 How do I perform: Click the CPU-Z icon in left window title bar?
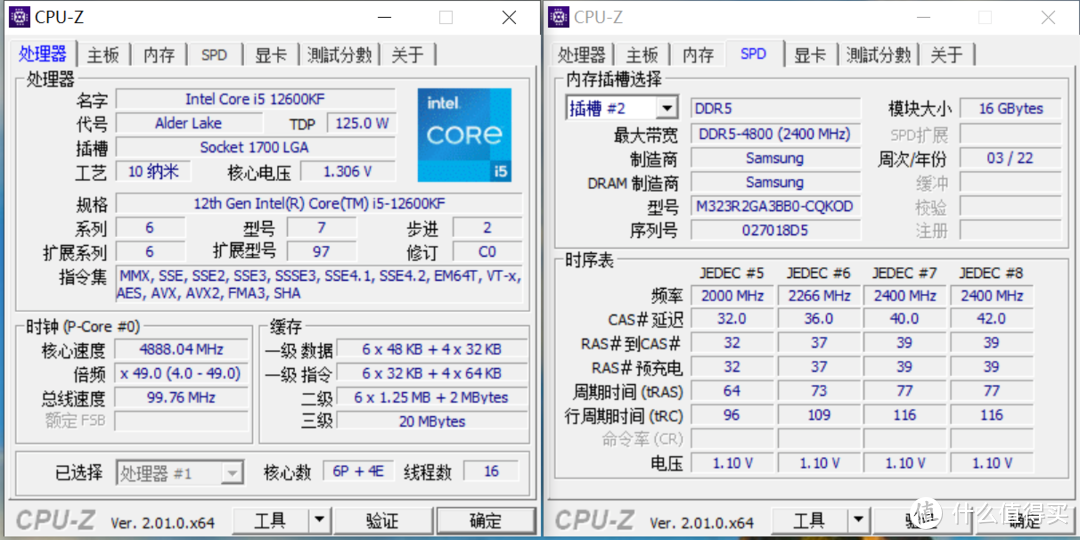(18, 17)
